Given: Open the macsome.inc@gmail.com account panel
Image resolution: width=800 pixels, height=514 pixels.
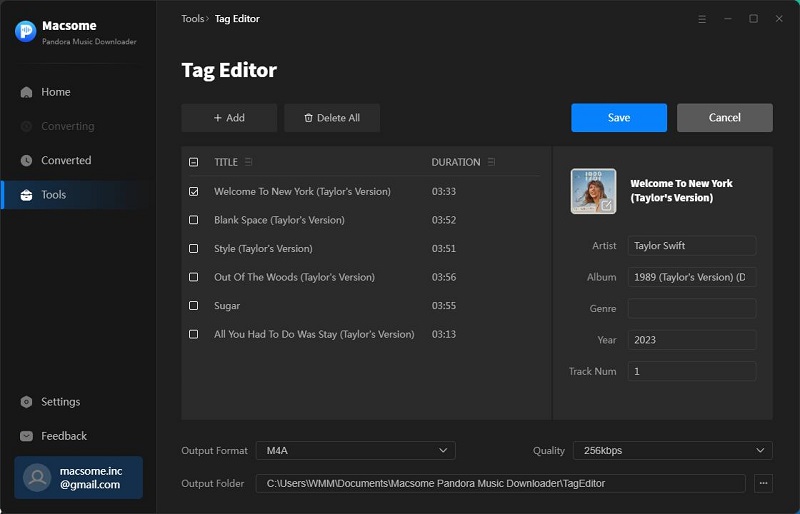Looking at the screenshot, I should point(79,477).
